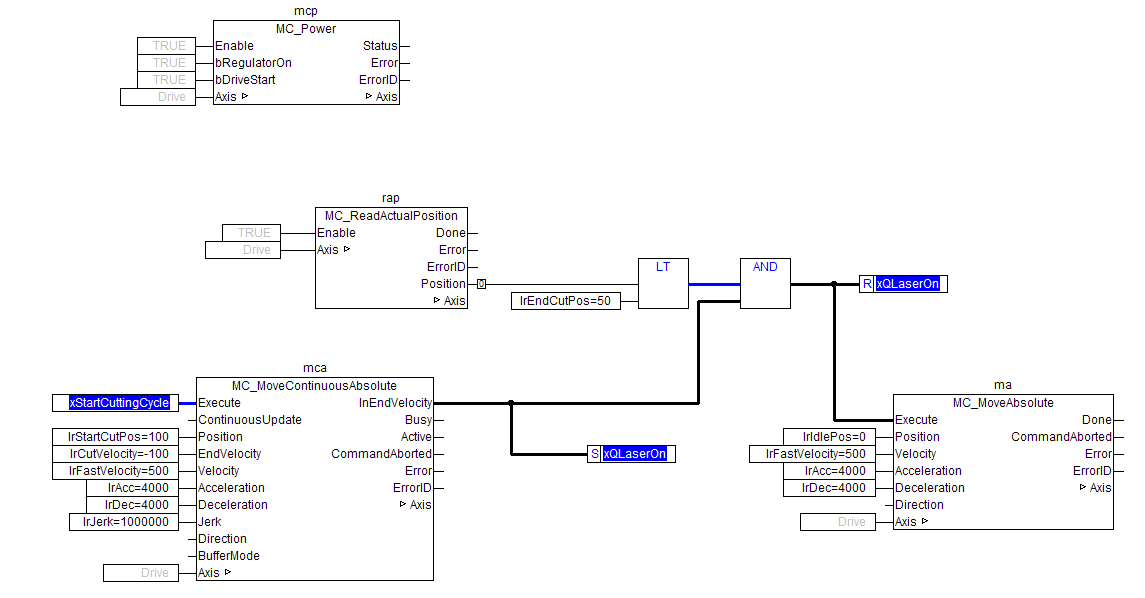Select the TRUE input on MC_ReadActualPosition Enable
Viewport: 1145px width, 598px height.
point(253,233)
